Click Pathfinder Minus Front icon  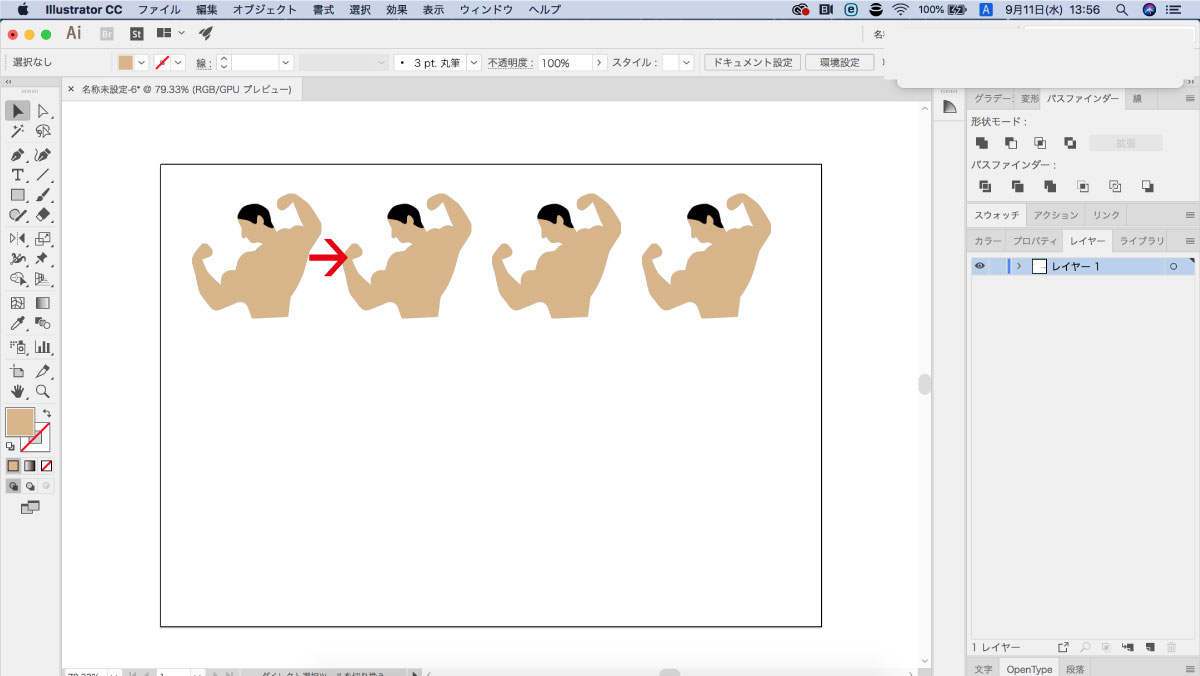click(x=1011, y=143)
